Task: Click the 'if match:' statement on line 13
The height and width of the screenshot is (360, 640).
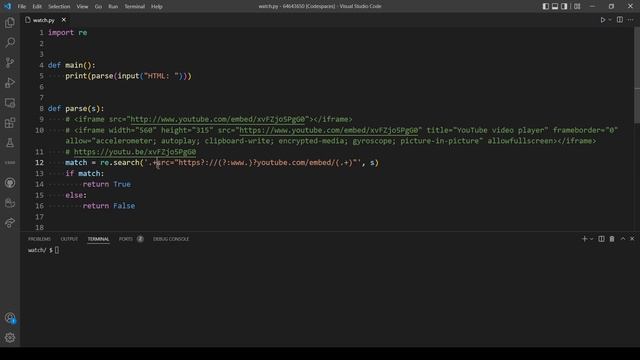Action: 84,173
